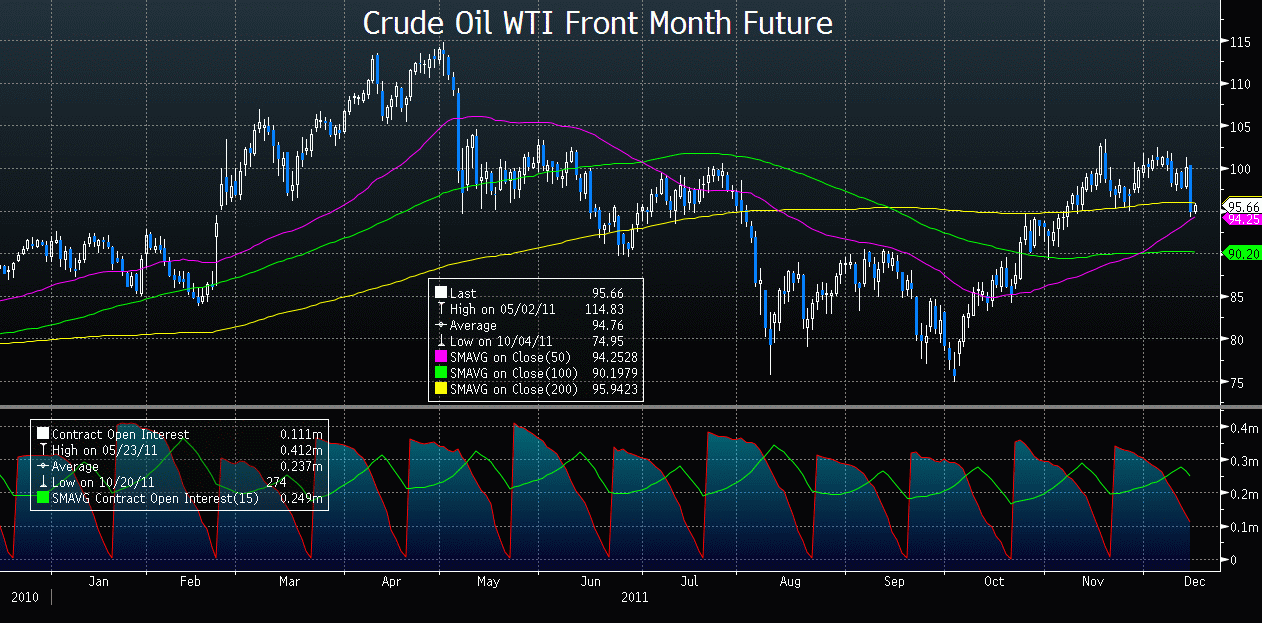
Task: Click the magenta 94.25 price tag on axis
Action: 1241,219
